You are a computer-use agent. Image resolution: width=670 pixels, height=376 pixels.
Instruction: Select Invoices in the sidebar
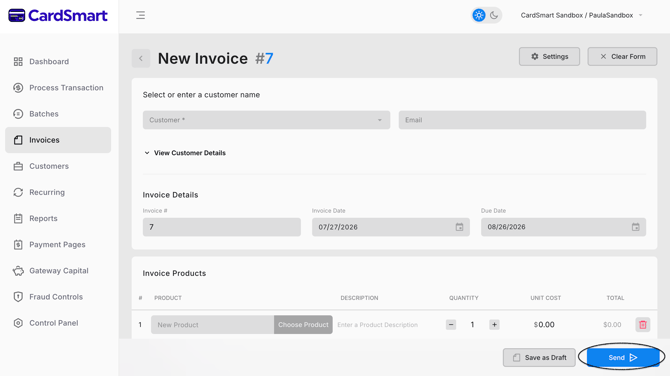58,140
